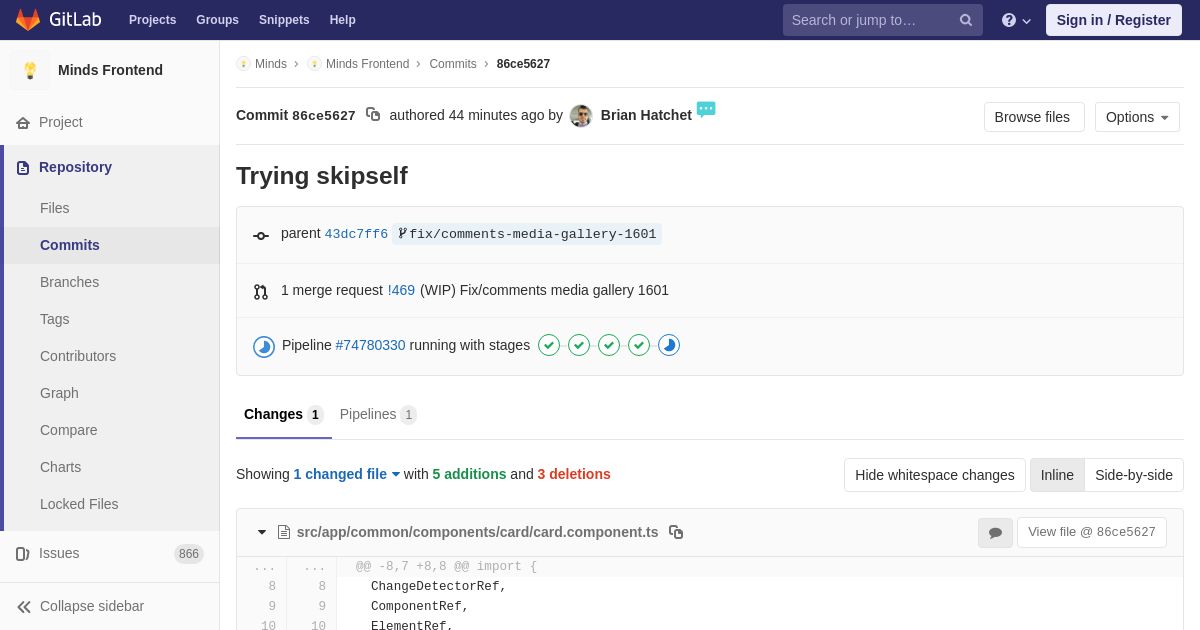Click the GitLab fox logo
This screenshot has height=630, width=1200.
[x=28, y=20]
